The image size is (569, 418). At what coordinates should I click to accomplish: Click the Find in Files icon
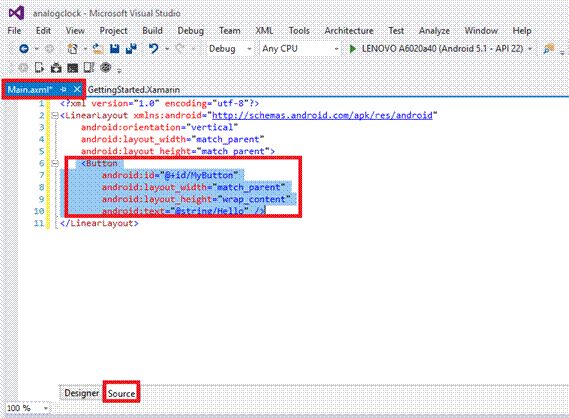[x=549, y=49]
